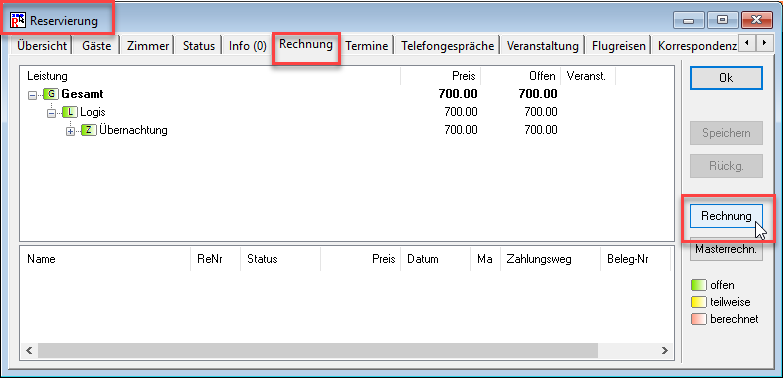The height and width of the screenshot is (378, 783).
Task: Click the Rückg. button
Action: click(x=726, y=166)
